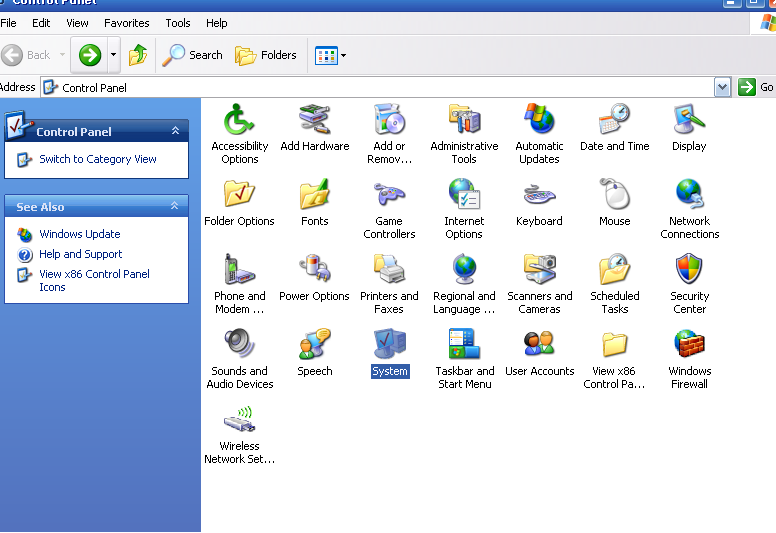
Task: Click View x86 Control Panel Icons link
Action: [94, 281]
